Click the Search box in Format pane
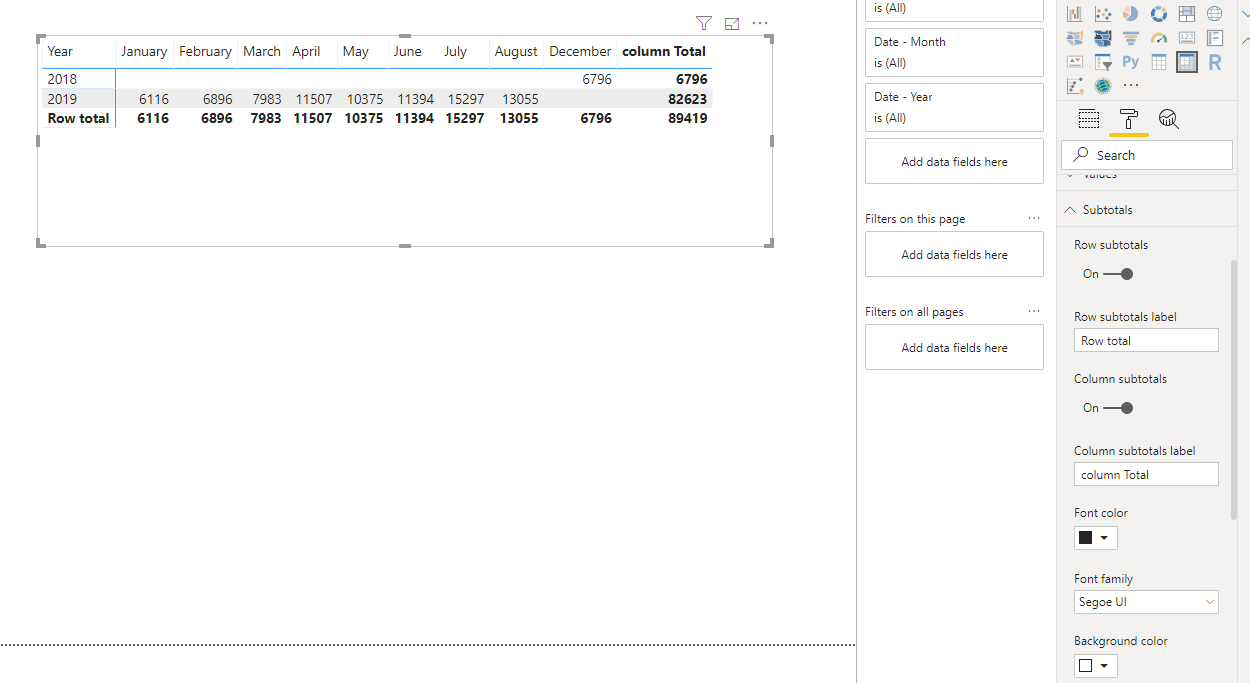Viewport: 1250px width, 683px height. pos(1147,155)
